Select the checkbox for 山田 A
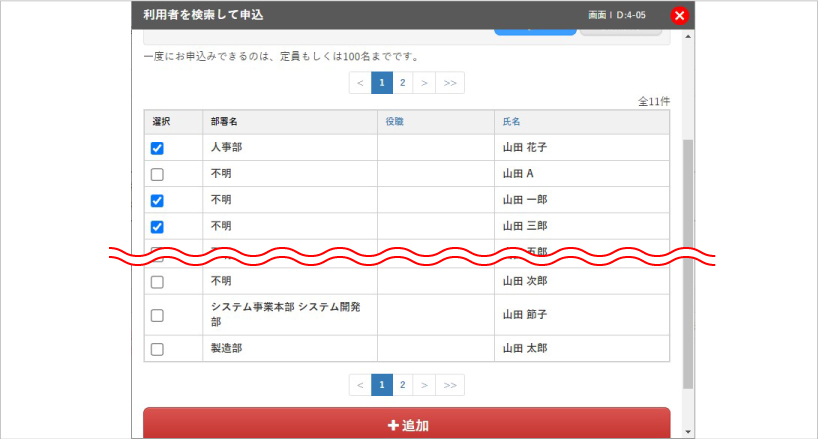 [157, 174]
